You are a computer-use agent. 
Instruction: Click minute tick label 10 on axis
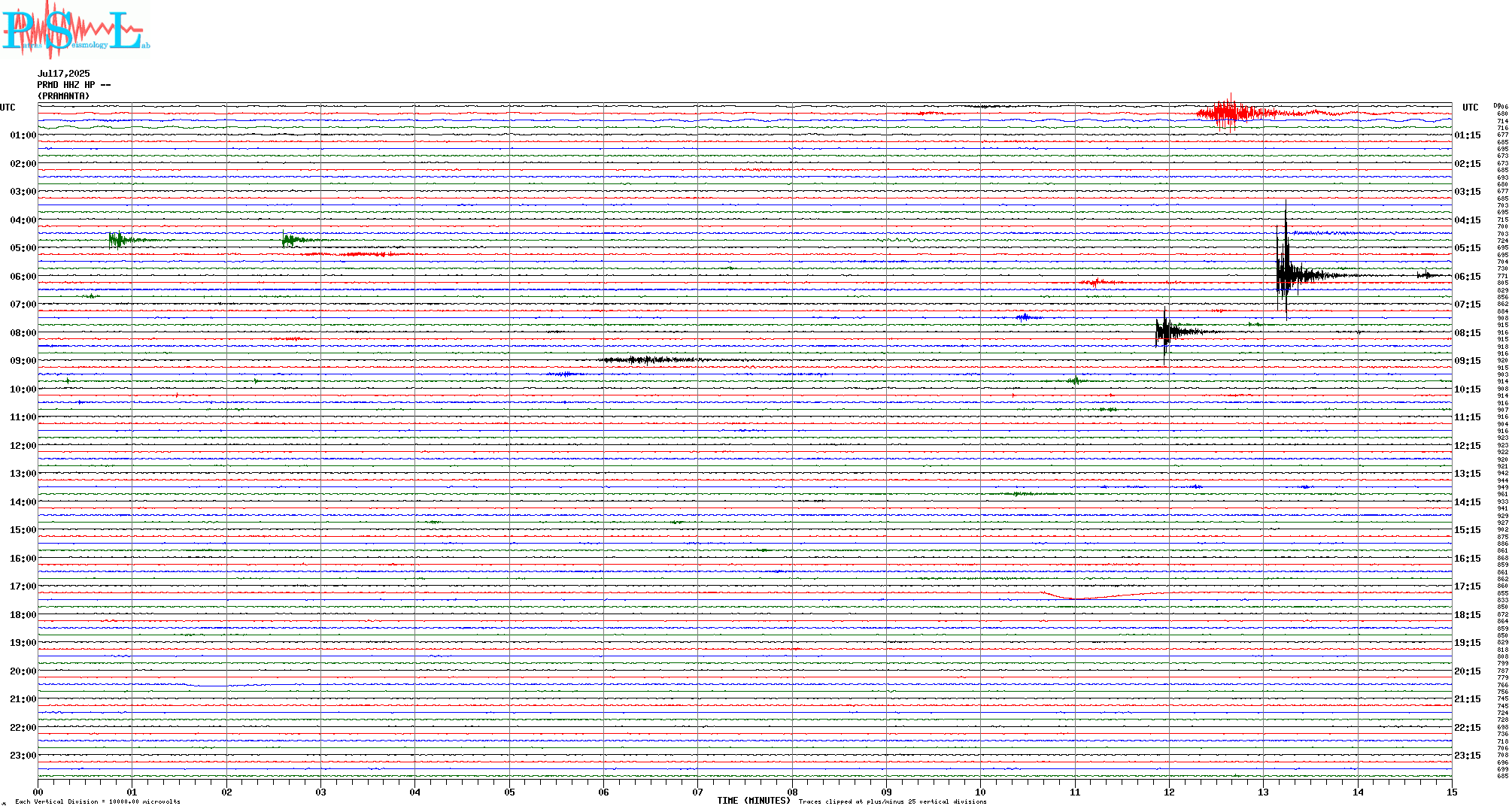(x=981, y=792)
